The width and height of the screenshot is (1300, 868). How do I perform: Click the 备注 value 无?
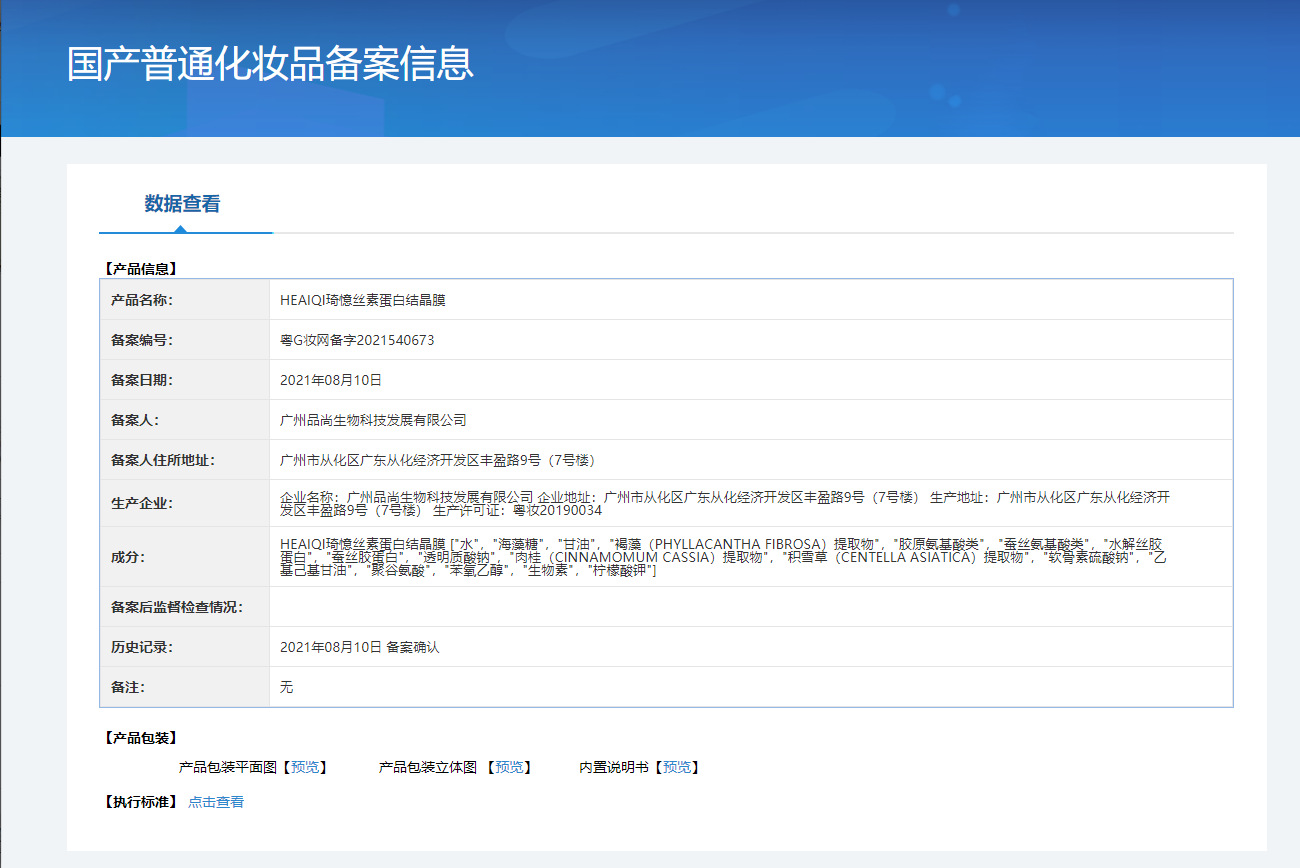pos(287,687)
